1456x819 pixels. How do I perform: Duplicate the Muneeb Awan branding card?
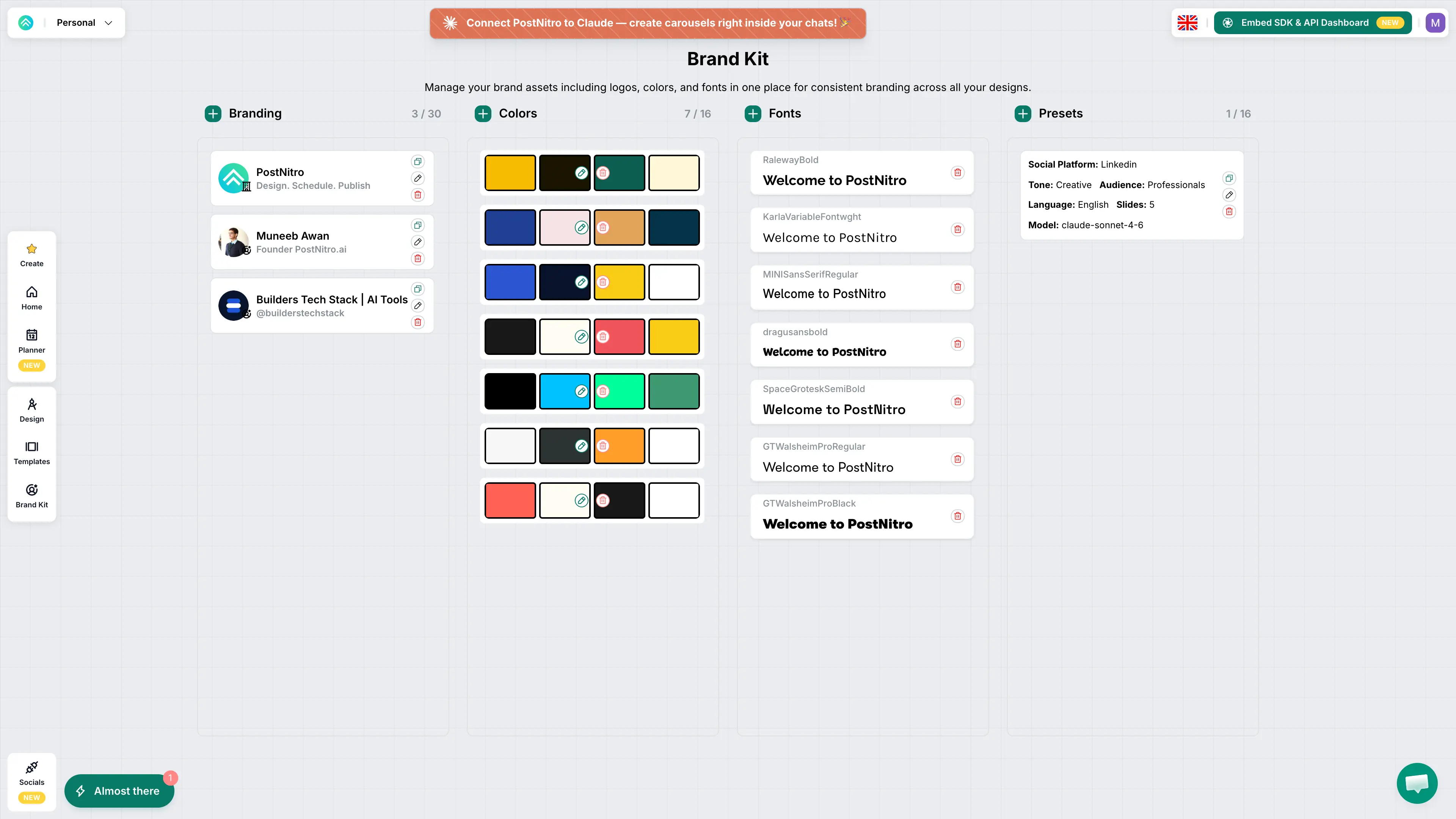tap(418, 226)
